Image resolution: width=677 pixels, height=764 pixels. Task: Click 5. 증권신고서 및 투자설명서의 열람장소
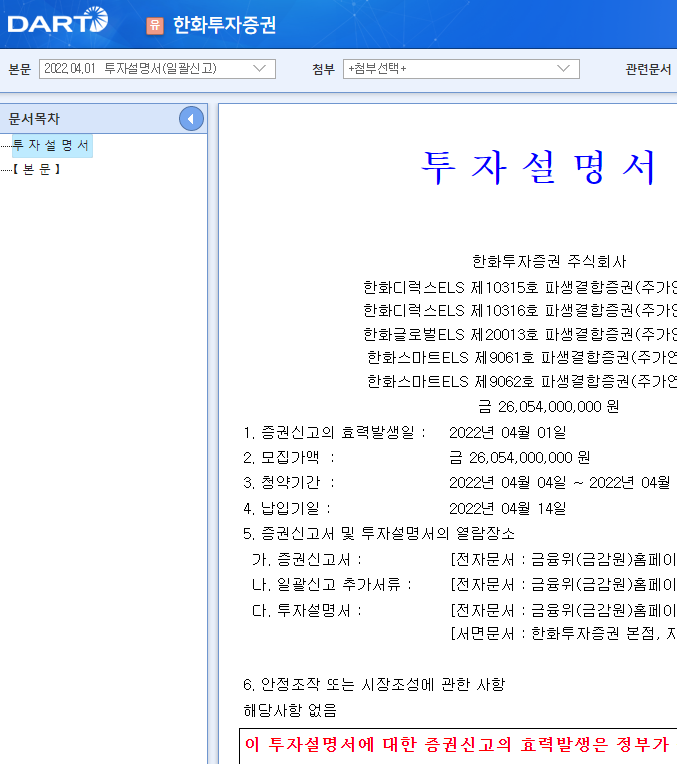pyautogui.click(x=379, y=534)
